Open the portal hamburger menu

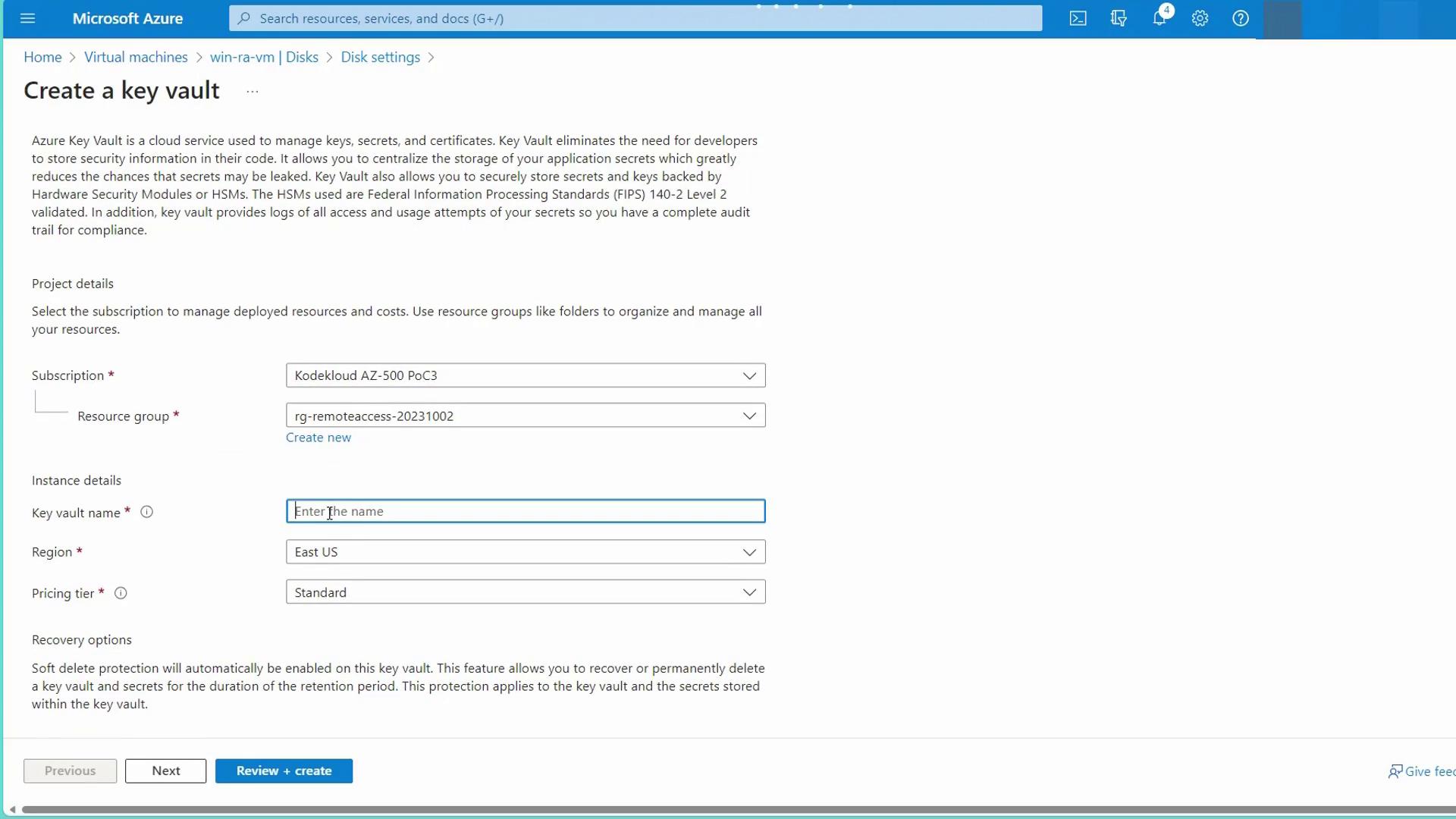pyautogui.click(x=28, y=18)
